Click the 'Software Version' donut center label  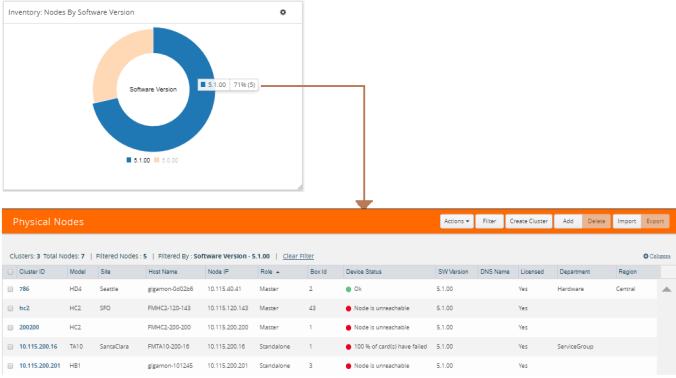(153, 90)
